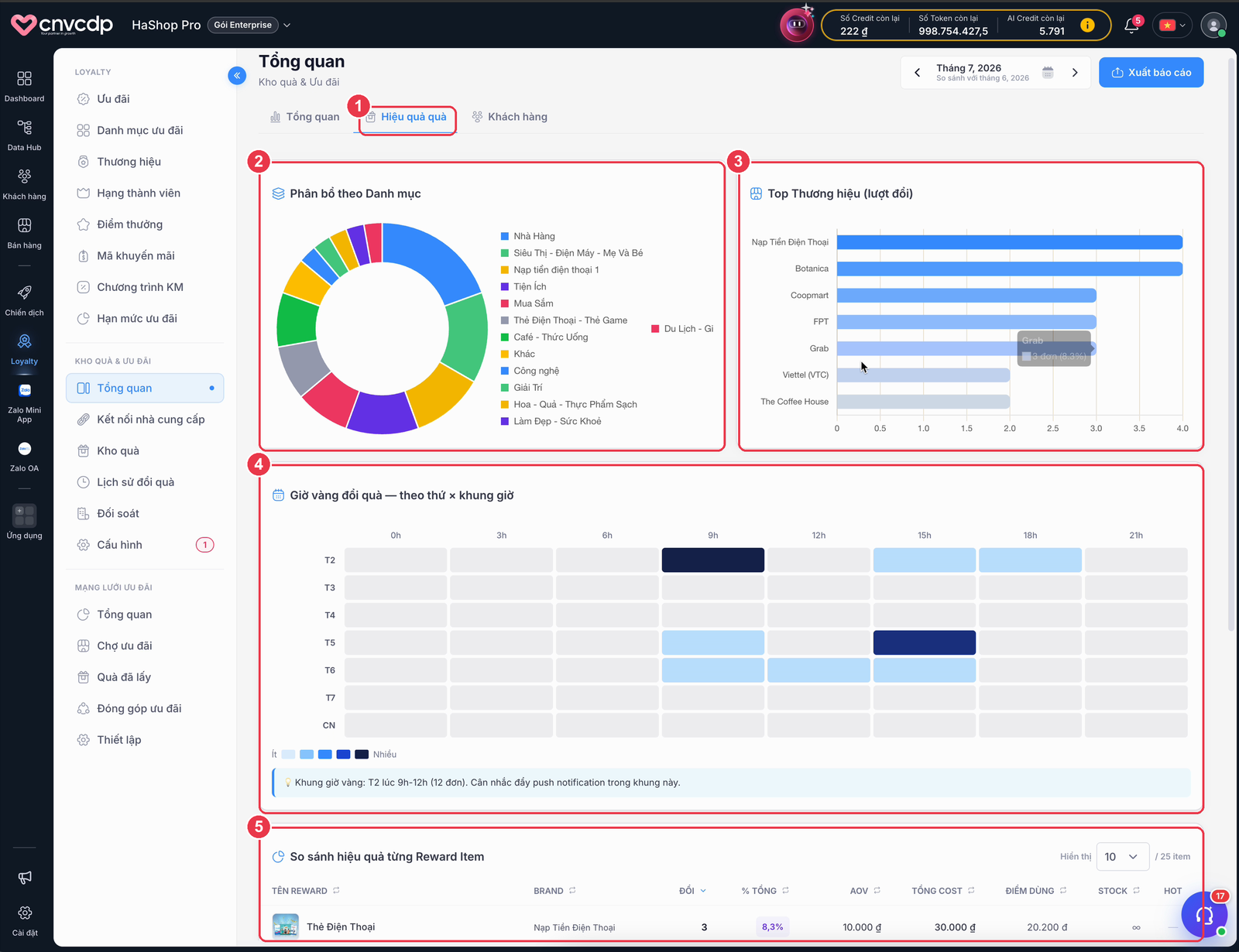Toggle Mua Sắm legend entry

click(x=527, y=303)
